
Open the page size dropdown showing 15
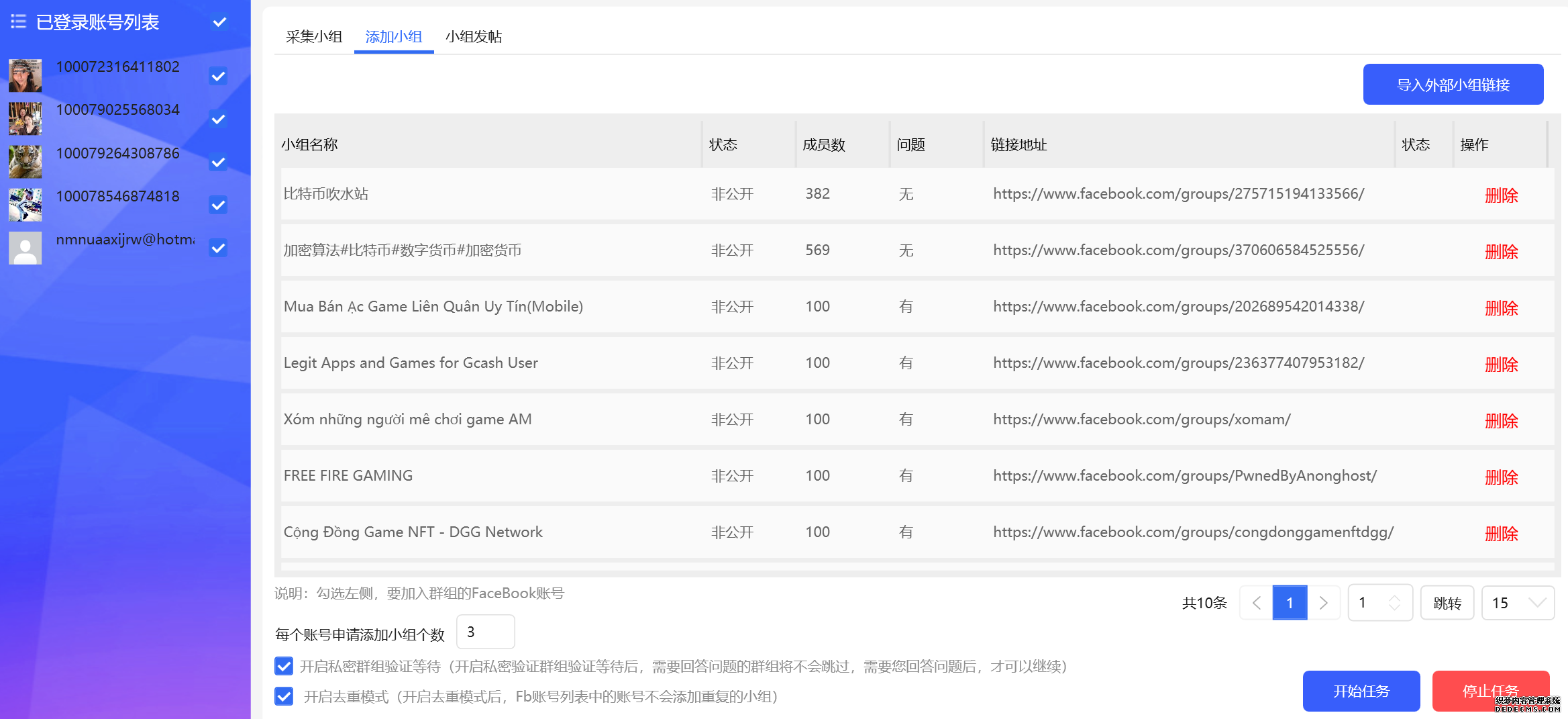[x=1518, y=603]
